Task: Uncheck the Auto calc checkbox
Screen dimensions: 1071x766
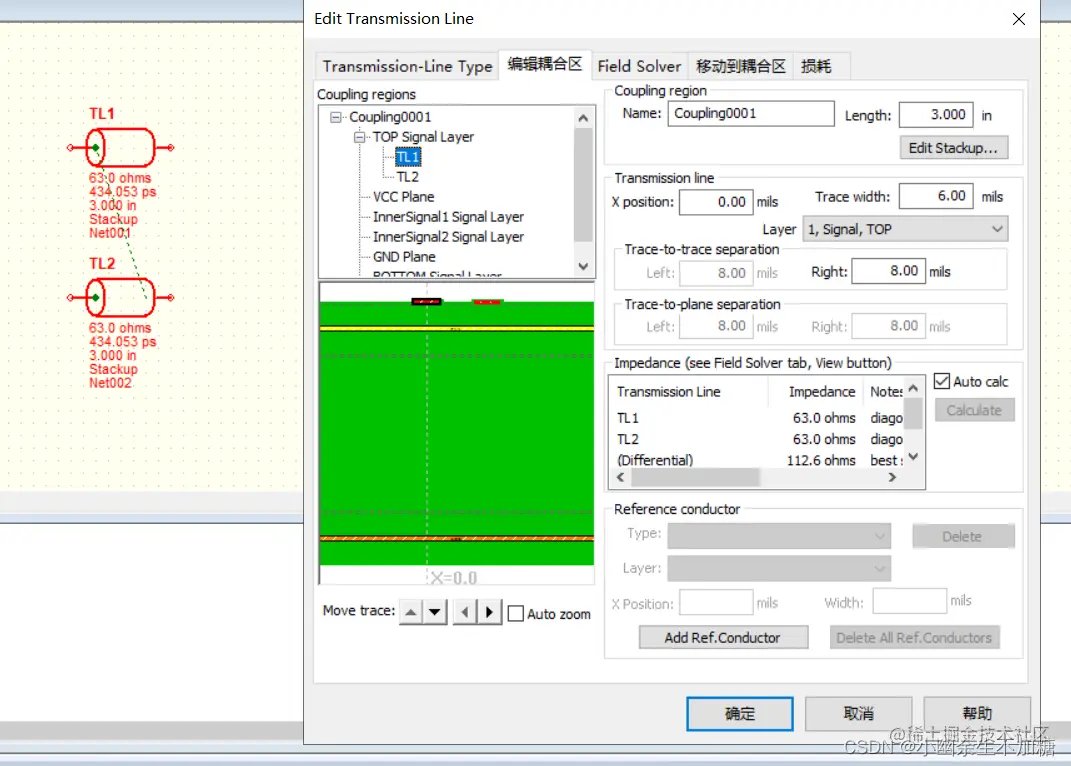Action: tap(942, 381)
